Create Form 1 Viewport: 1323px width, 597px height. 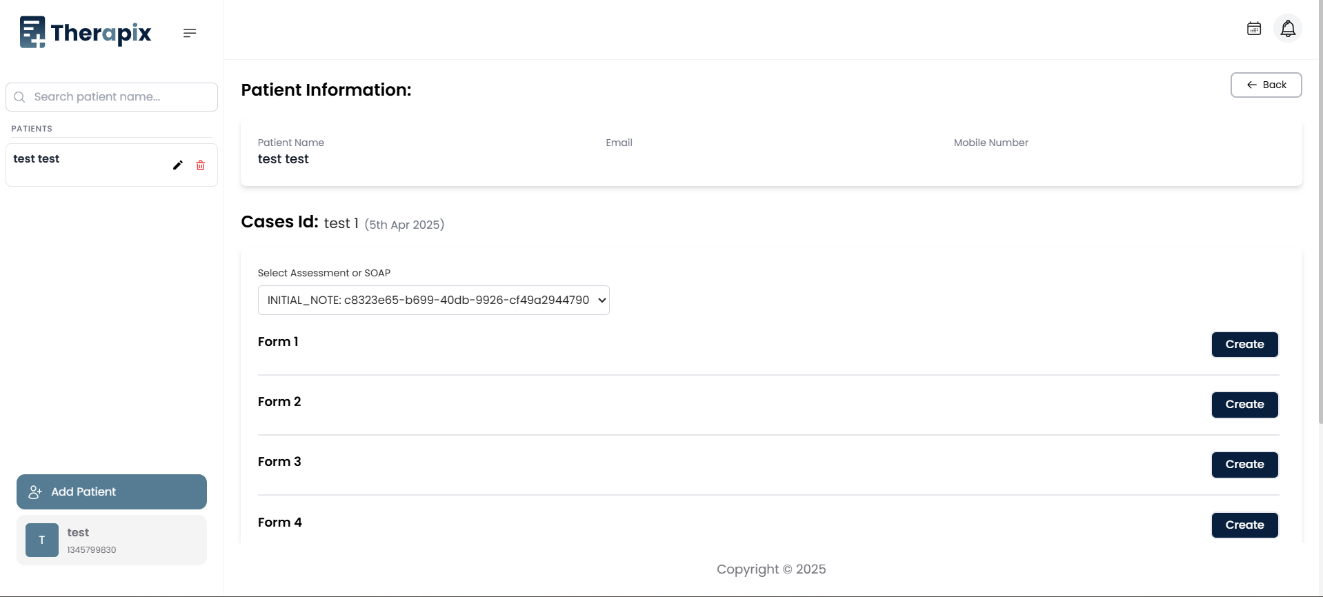[x=1244, y=344]
